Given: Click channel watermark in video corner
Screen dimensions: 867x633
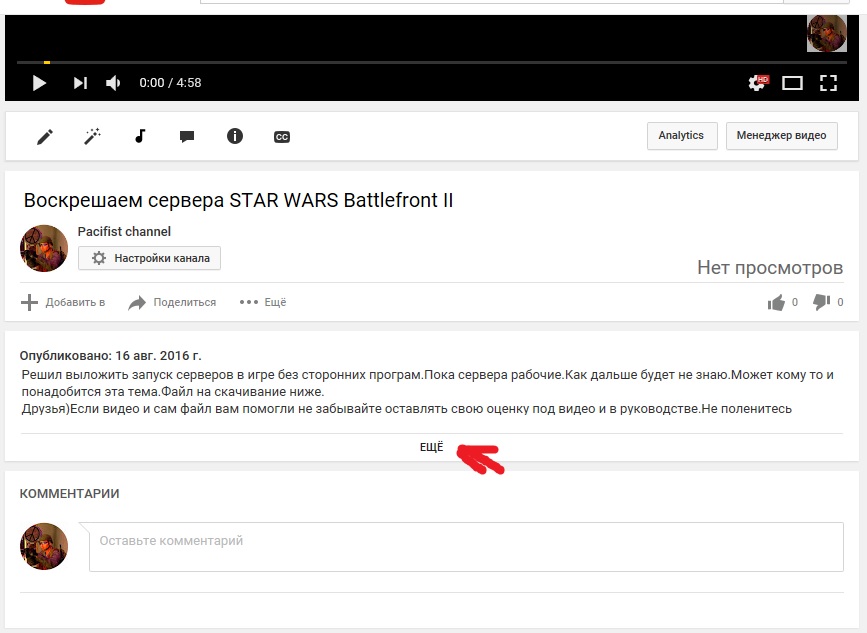Looking at the screenshot, I should click(827, 33).
